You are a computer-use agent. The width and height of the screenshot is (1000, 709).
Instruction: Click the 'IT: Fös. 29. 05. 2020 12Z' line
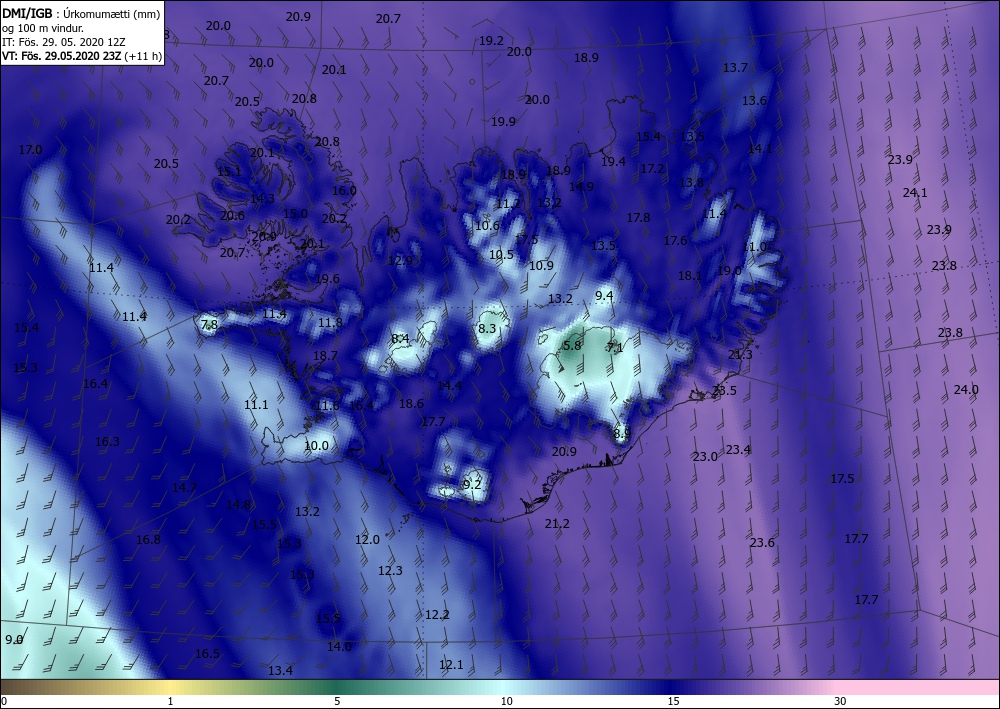click(64, 42)
